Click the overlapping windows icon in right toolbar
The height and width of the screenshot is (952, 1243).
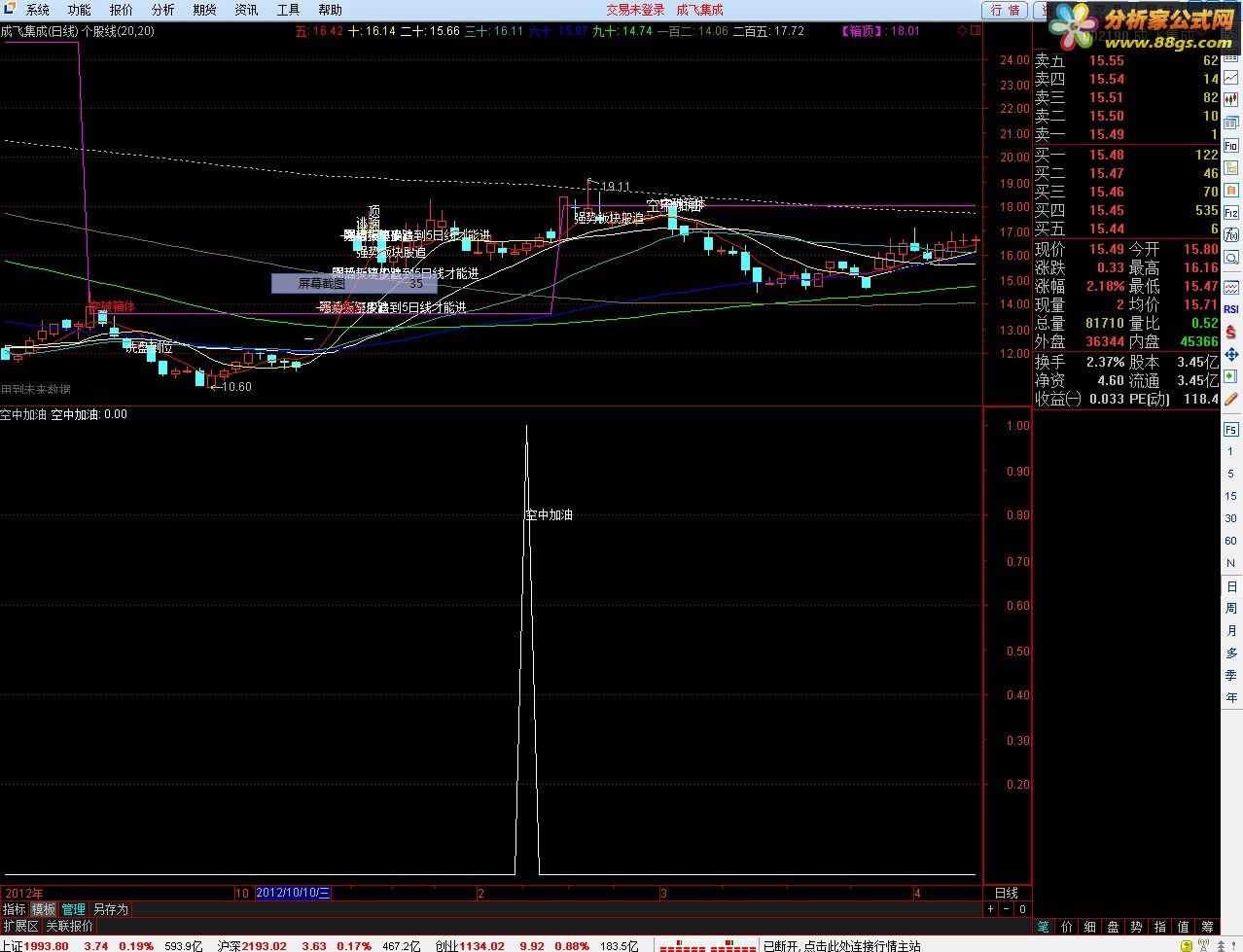pos(1230,122)
